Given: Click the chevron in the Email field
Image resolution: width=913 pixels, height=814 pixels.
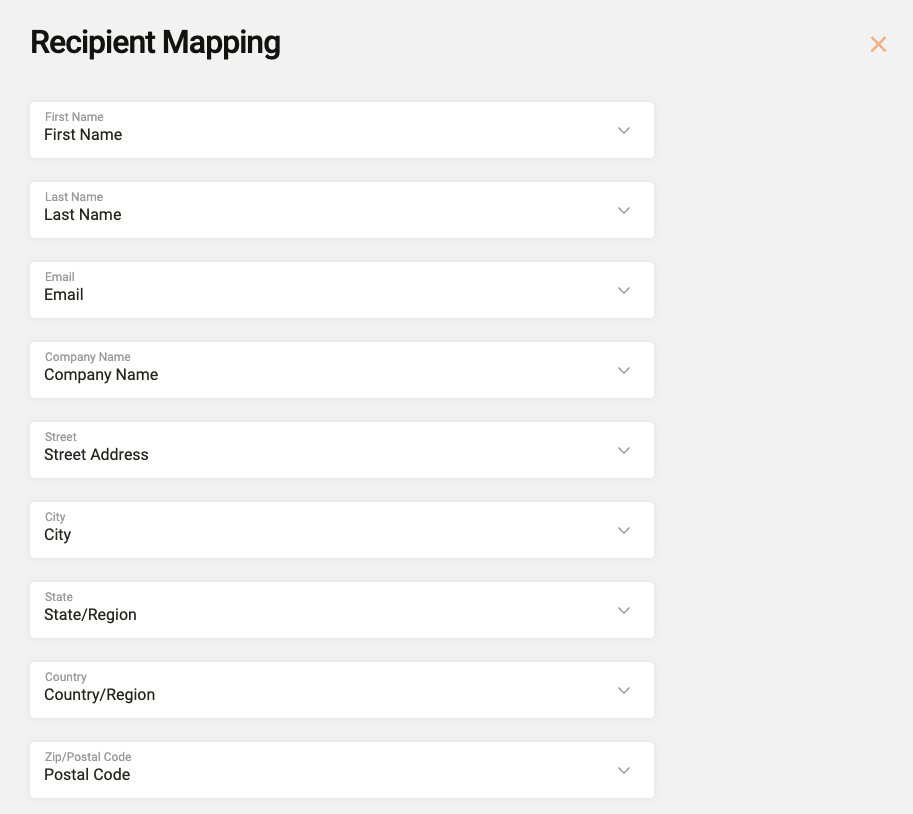Looking at the screenshot, I should pyautogui.click(x=624, y=290).
